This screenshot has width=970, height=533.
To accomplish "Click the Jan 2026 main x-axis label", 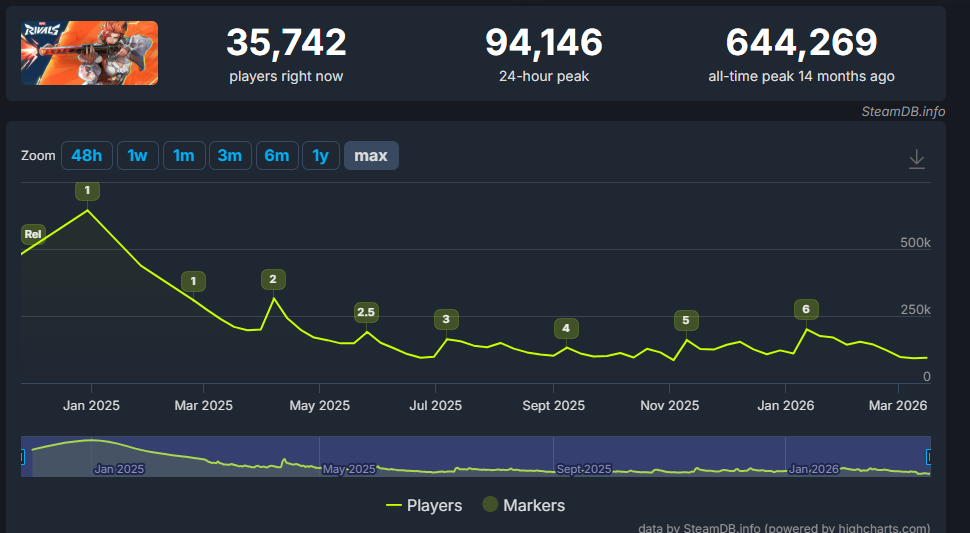I will coord(786,406).
